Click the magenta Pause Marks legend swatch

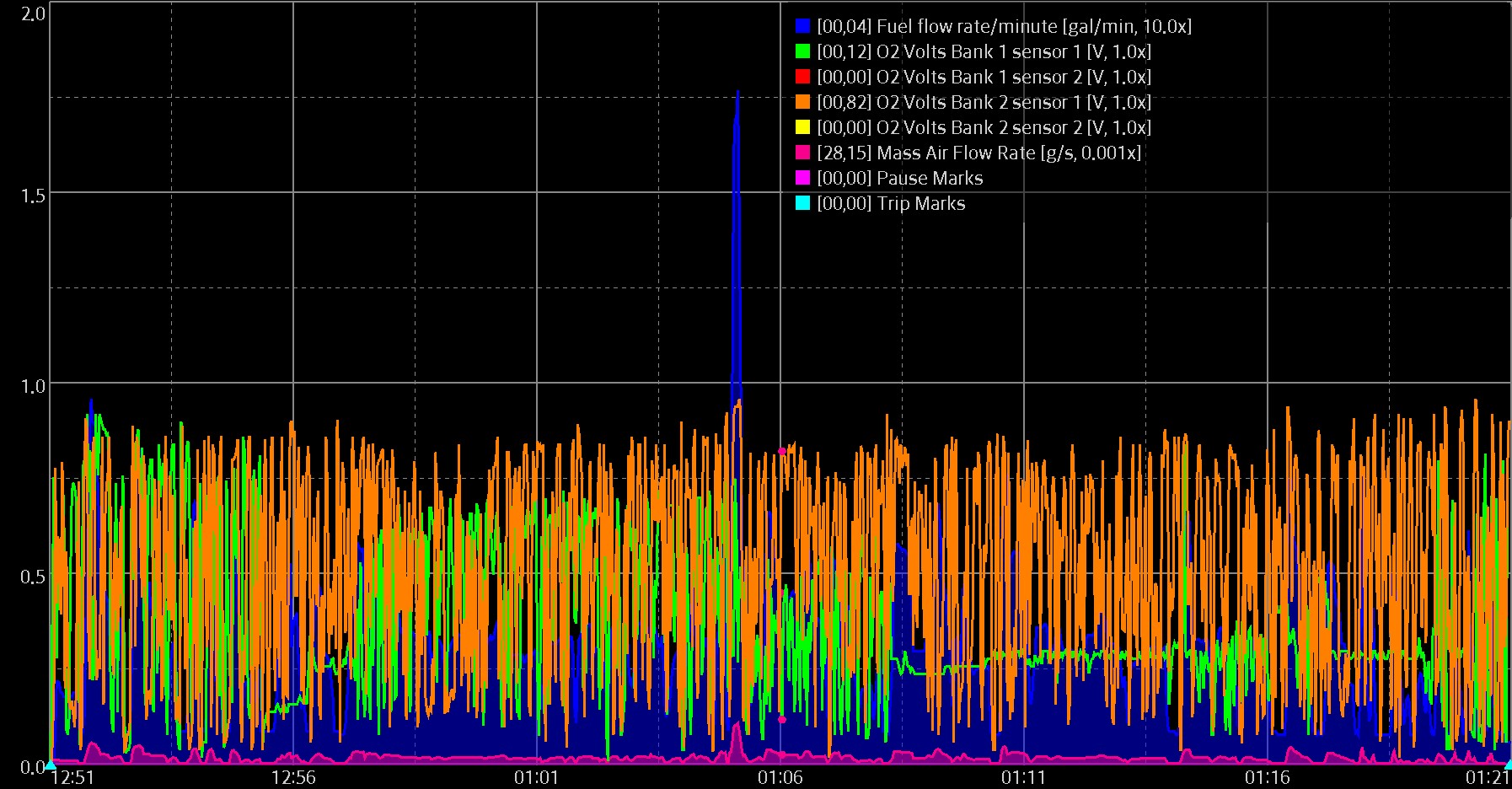coord(802,178)
